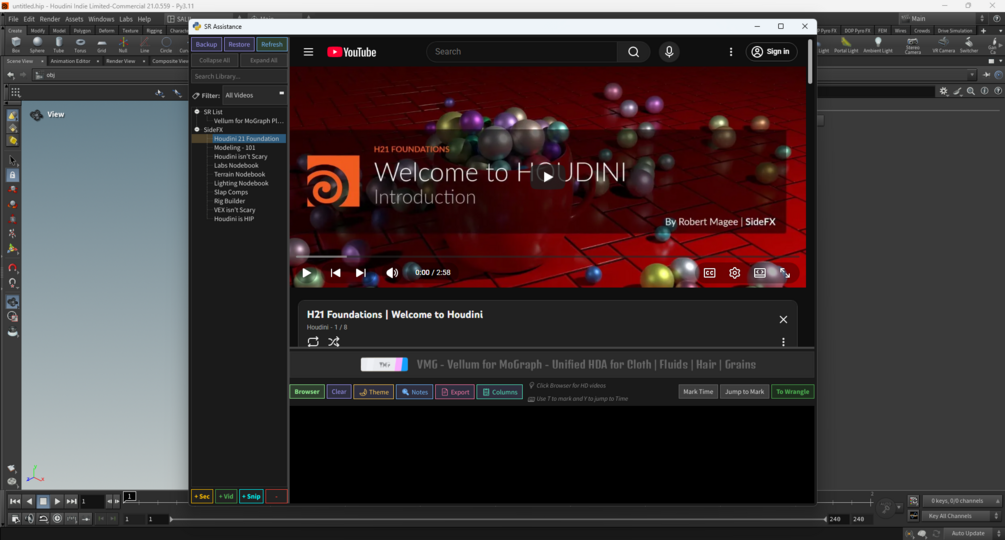Switch video player to theater mode
The height and width of the screenshot is (540, 1005).
click(760, 273)
